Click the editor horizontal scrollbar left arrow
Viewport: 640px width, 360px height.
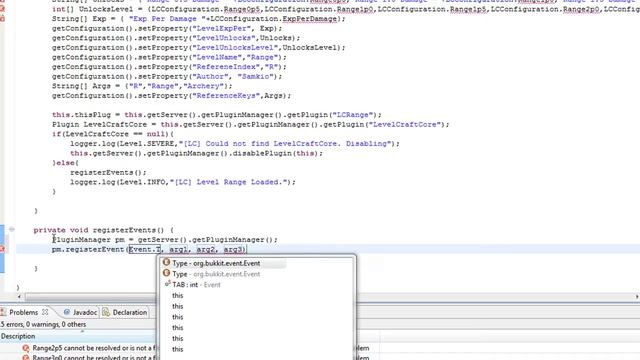coord(19,297)
